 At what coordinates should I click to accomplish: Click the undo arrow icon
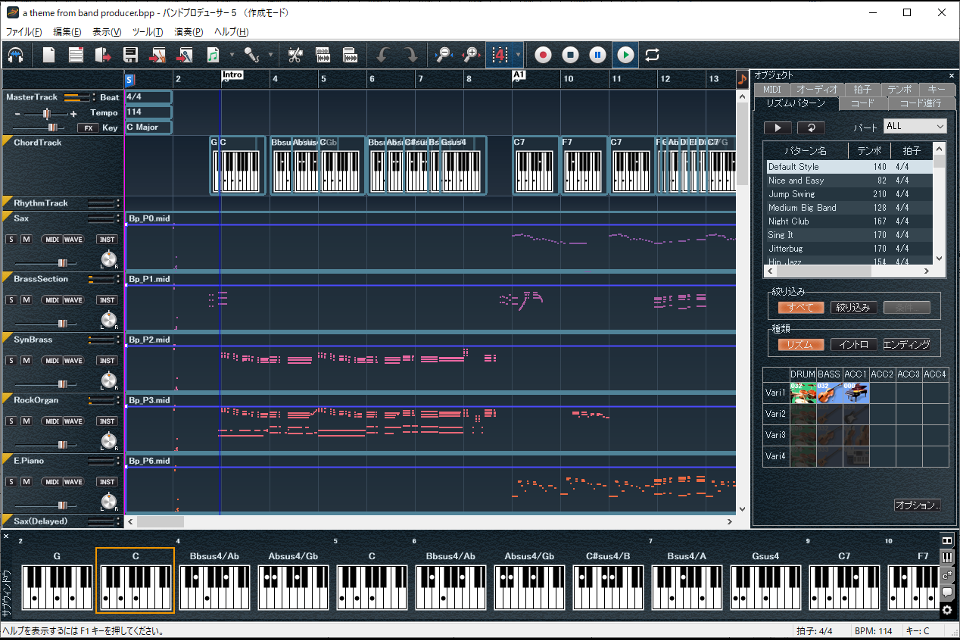(x=383, y=54)
